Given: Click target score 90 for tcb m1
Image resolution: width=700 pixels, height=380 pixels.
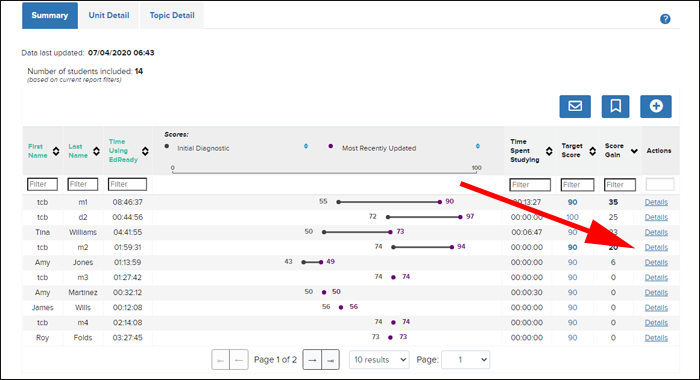Looking at the screenshot, I should (x=572, y=202).
